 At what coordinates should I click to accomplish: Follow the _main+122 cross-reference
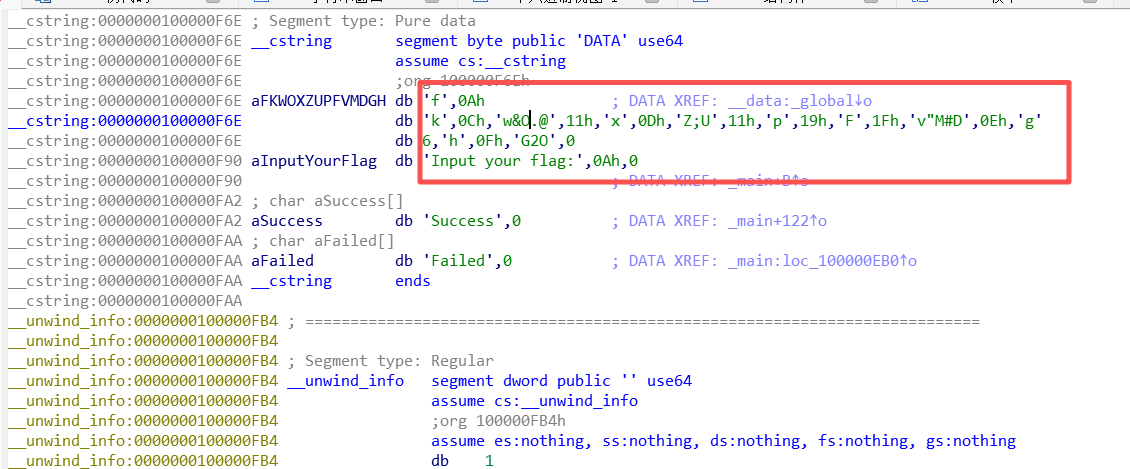[x=778, y=220]
